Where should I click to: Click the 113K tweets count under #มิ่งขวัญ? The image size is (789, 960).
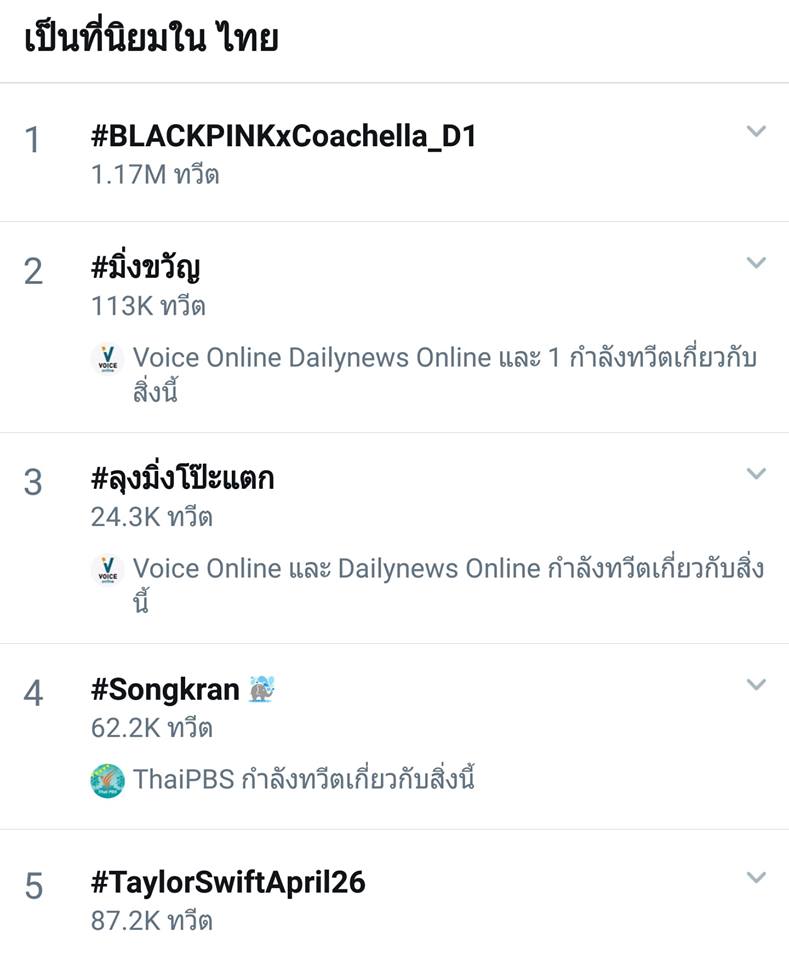tap(148, 306)
